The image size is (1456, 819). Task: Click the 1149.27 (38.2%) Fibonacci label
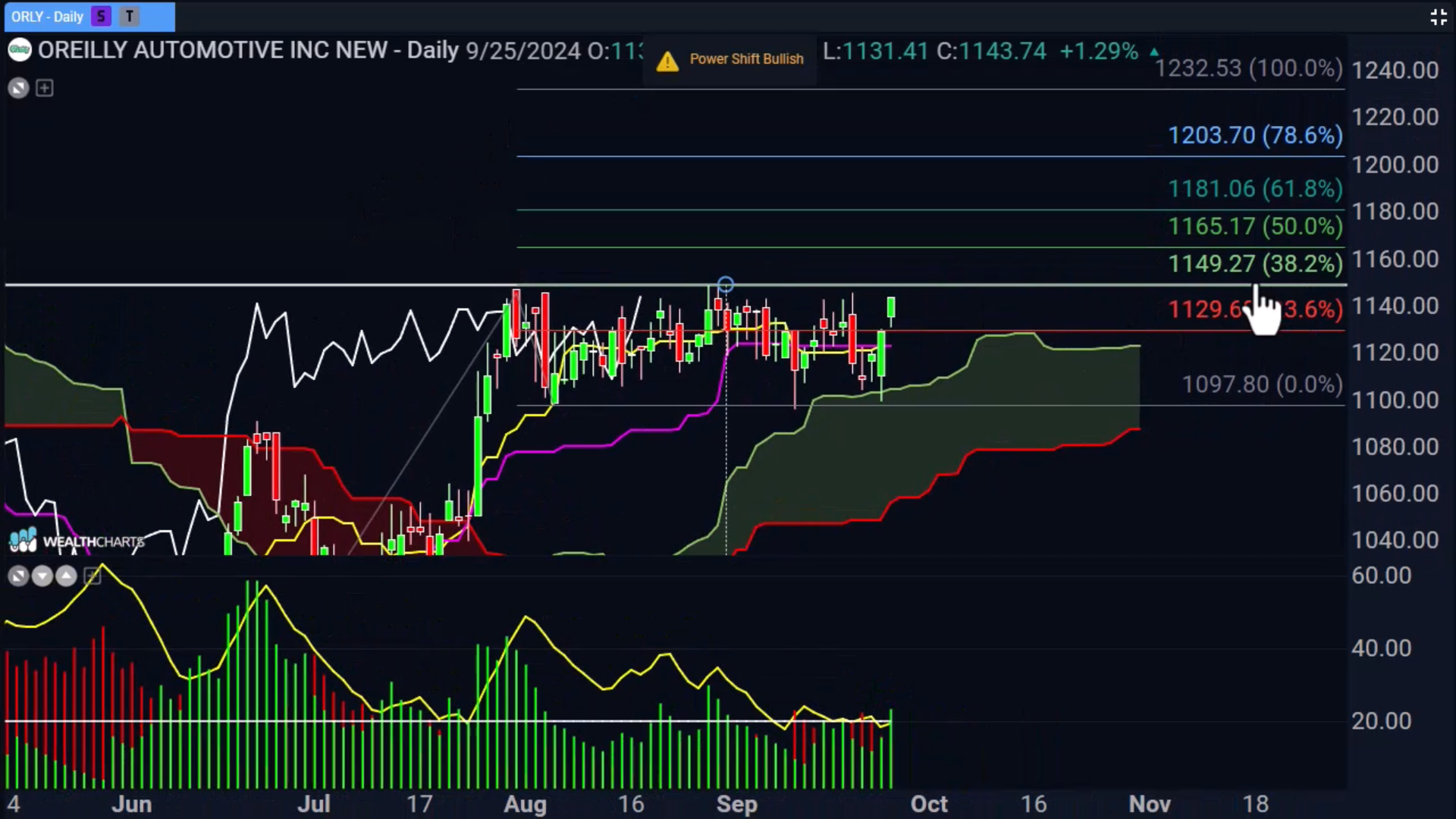coord(1255,264)
